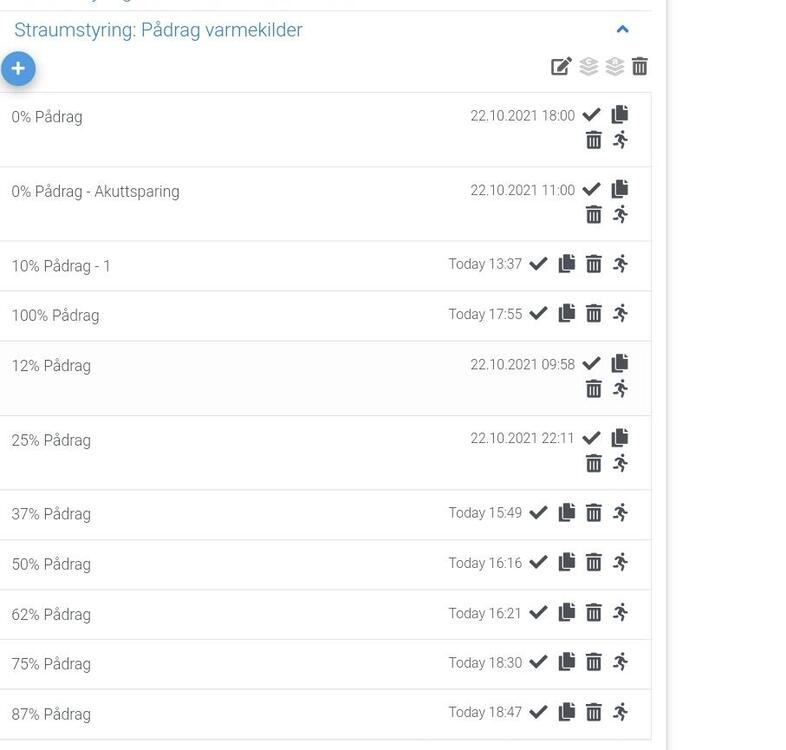Click checkmark for 0% Pådrag row

coord(591,115)
